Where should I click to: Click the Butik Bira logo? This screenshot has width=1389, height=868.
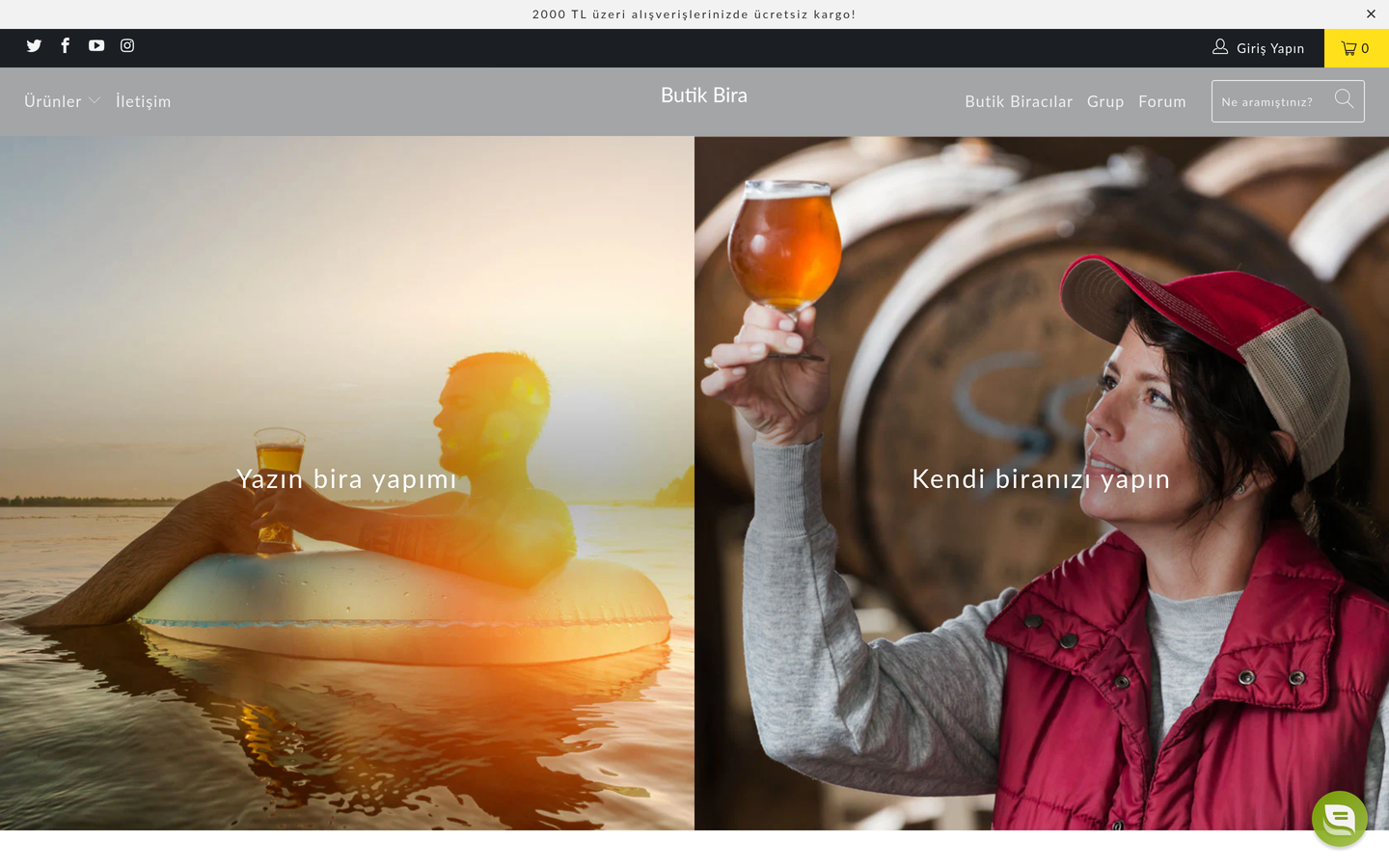(704, 95)
